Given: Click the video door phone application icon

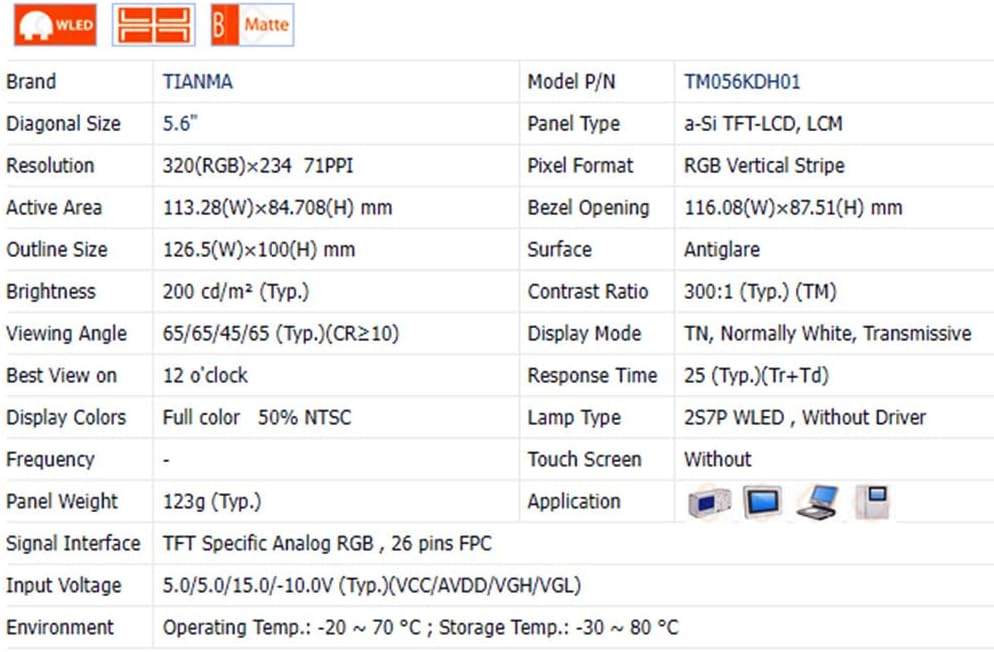Looking at the screenshot, I should (872, 502).
